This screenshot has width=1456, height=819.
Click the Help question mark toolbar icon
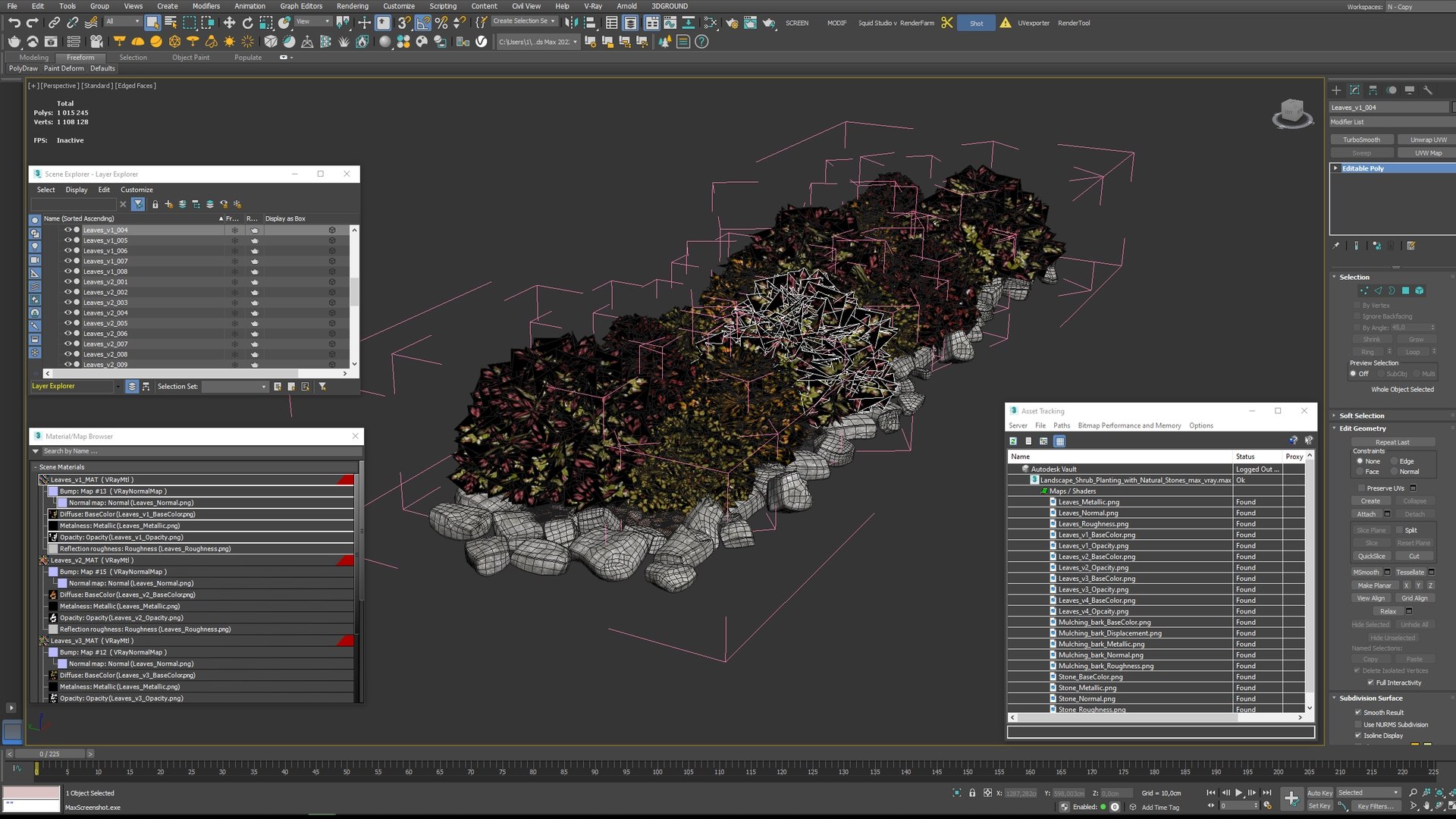tap(701, 42)
